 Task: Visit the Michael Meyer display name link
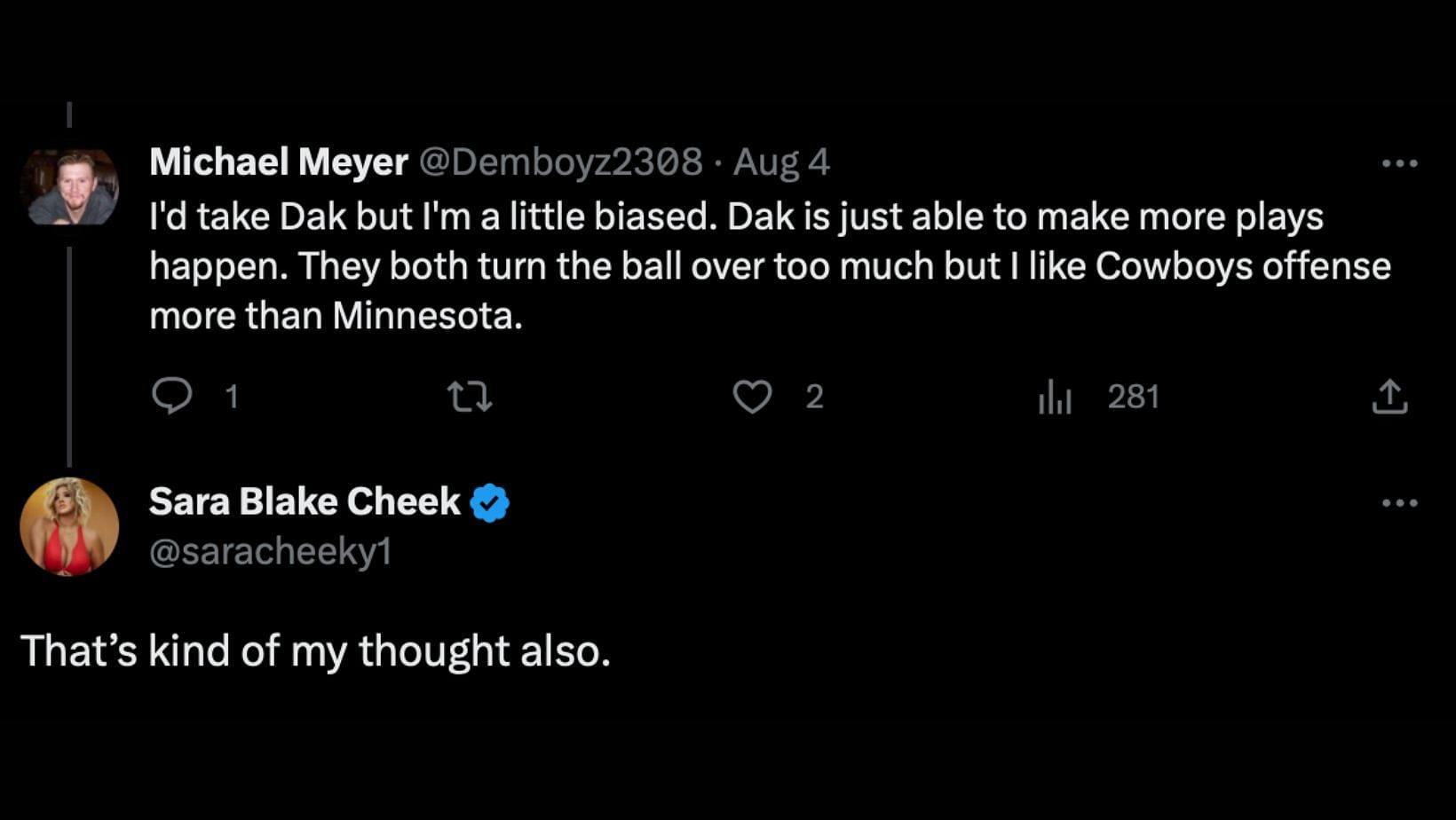coord(278,162)
